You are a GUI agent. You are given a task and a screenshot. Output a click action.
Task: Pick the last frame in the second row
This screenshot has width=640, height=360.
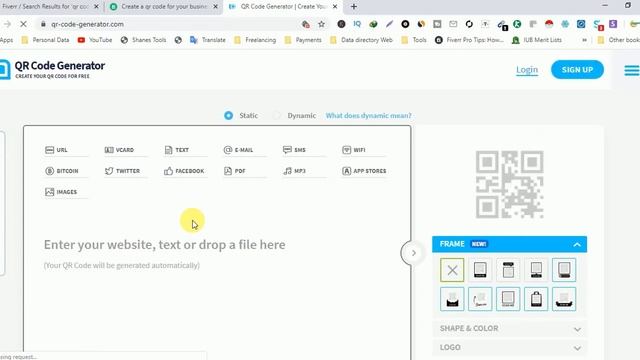[x=564, y=299]
